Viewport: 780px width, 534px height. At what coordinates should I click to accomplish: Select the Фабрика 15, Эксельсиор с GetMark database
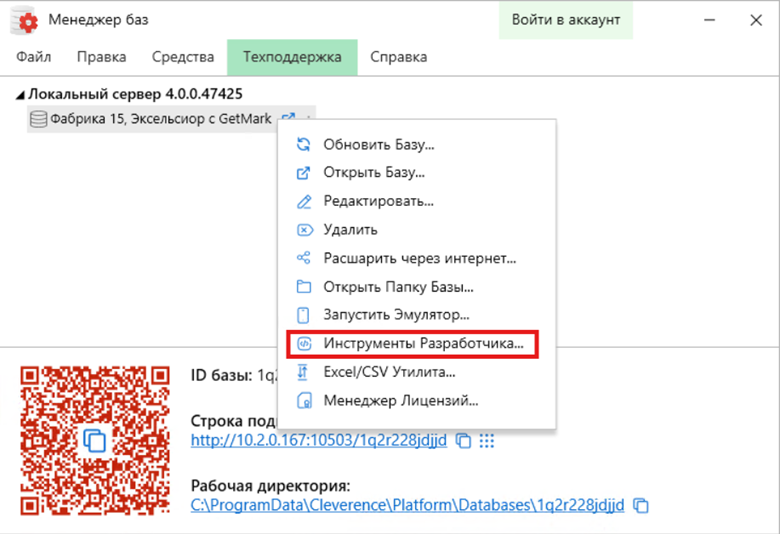[161, 119]
